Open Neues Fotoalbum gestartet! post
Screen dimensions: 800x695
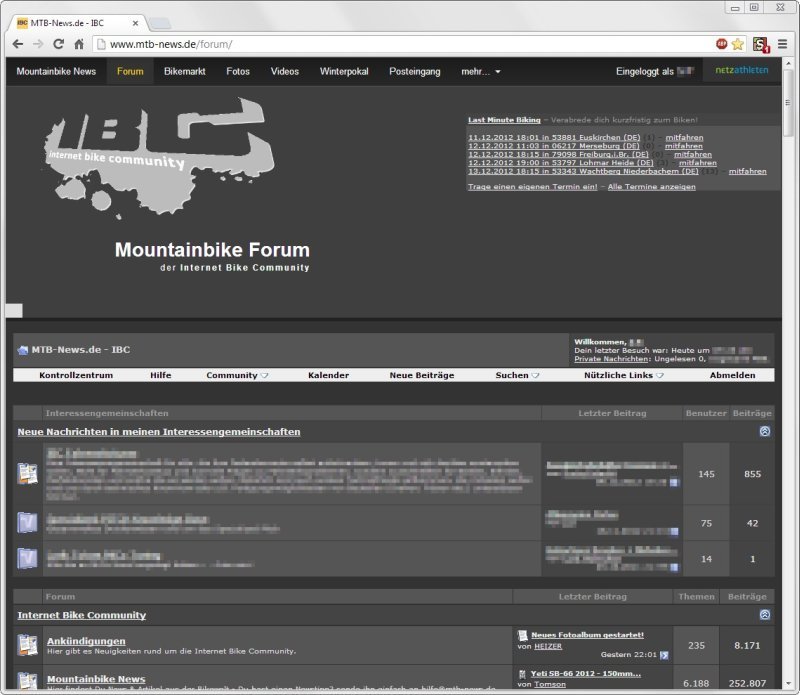pos(587,635)
